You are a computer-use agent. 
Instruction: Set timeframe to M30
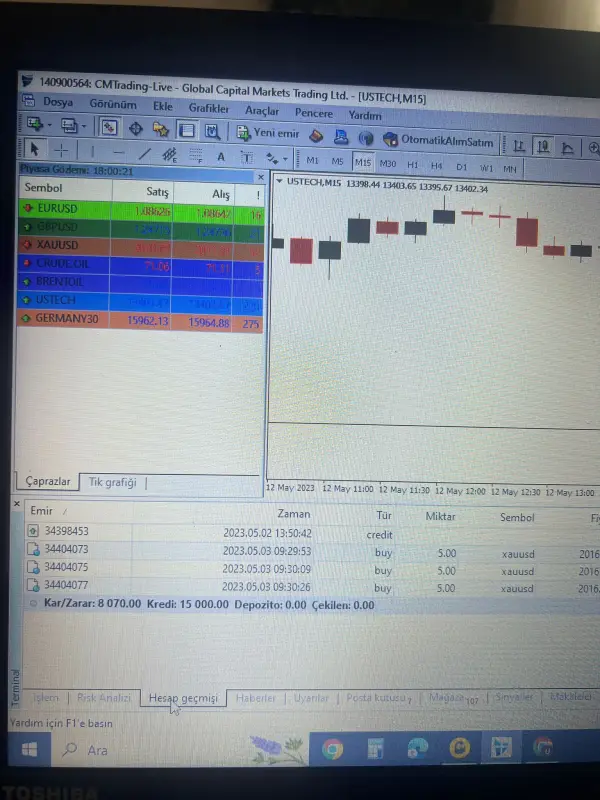[388, 163]
